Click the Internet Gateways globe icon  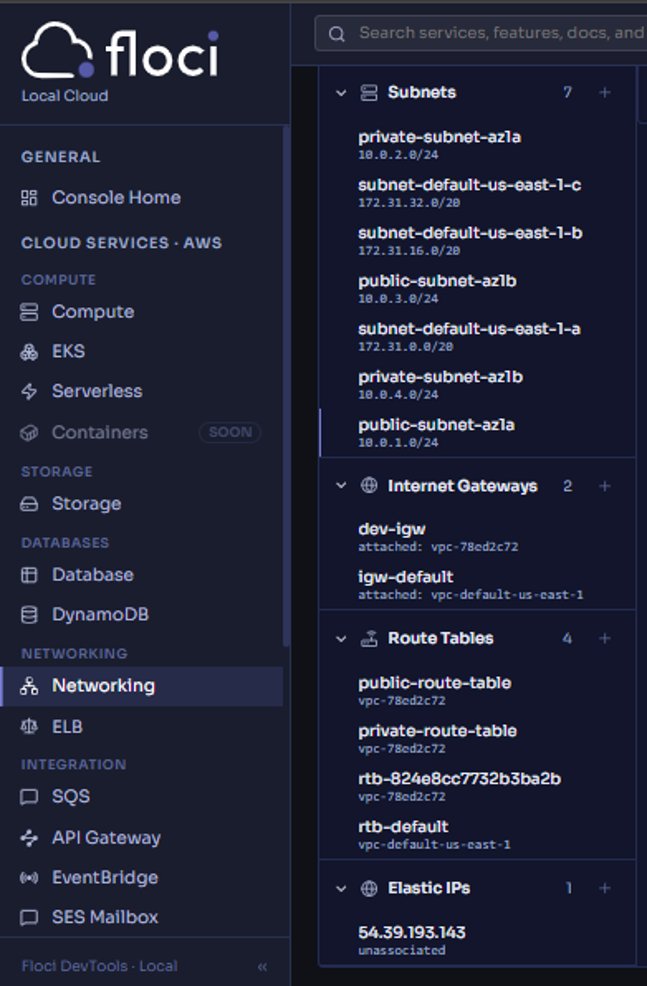point(368,485)
